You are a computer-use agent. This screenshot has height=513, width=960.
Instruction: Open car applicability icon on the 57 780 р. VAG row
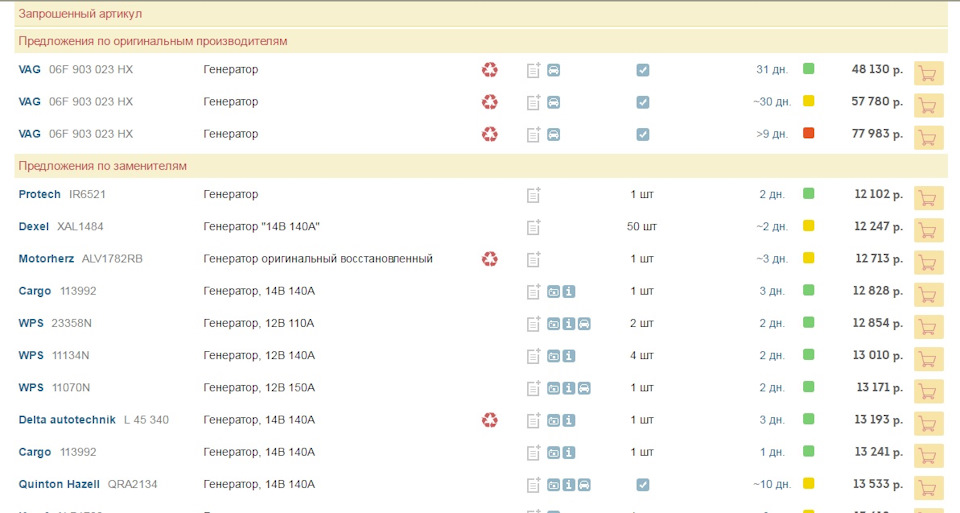[553, 102]
